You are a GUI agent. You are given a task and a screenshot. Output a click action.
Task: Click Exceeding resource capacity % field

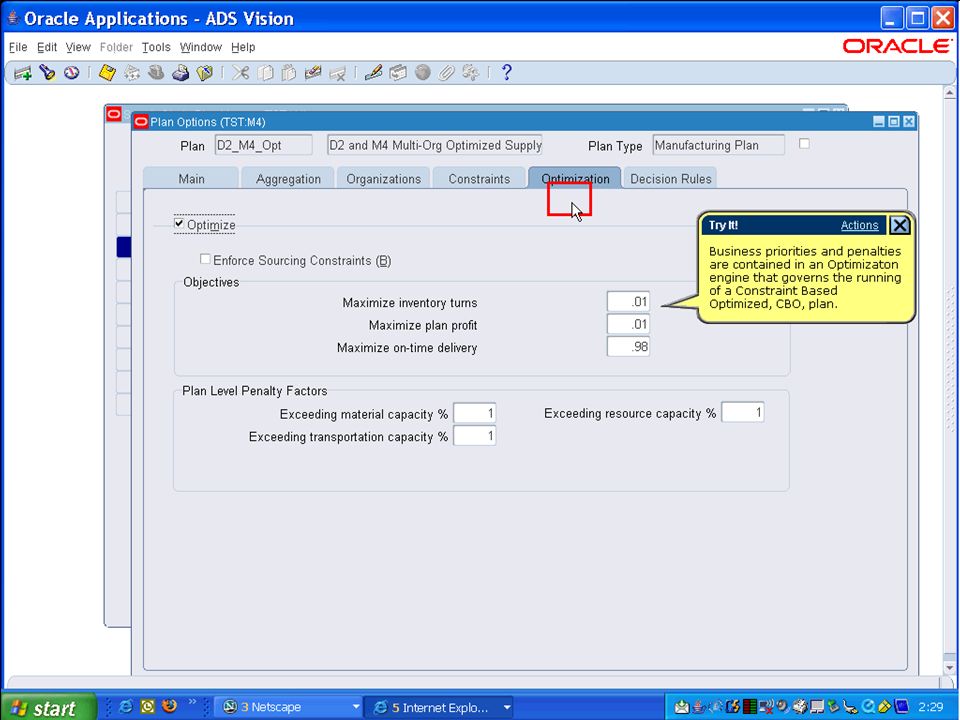pos(743,412)
